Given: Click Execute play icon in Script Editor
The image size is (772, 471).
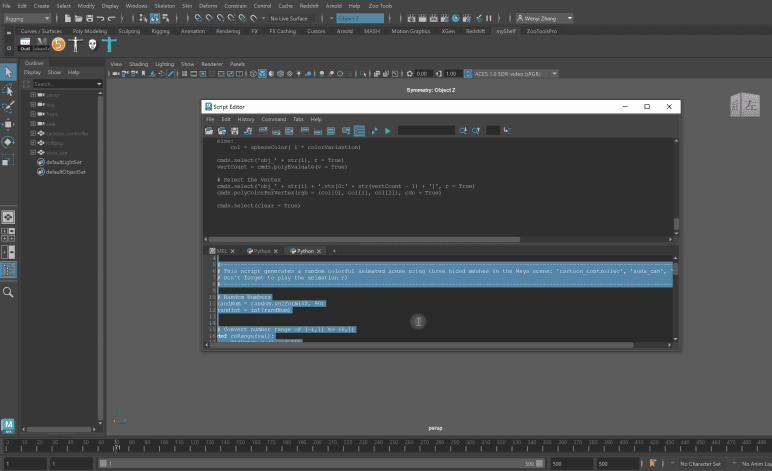Looking at the screenshot, I should pyautogui.click(x=387, y=130).
